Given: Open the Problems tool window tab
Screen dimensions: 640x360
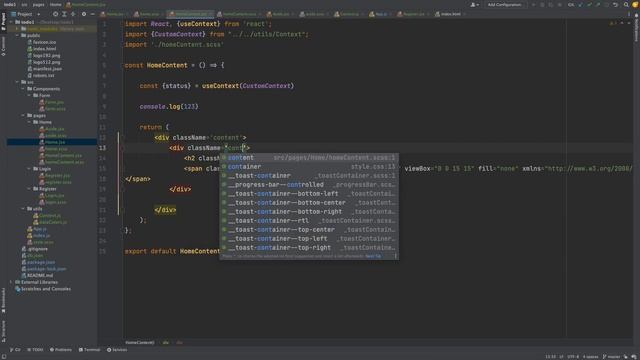Looking at the screenshot, I should tap(60, 350).
